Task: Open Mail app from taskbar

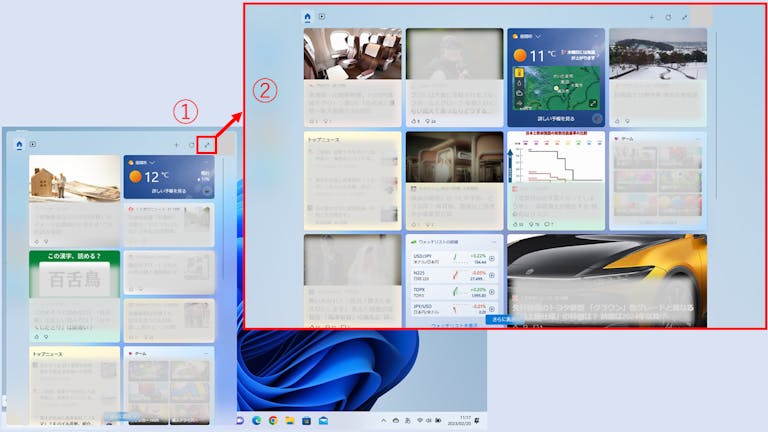Action: [323, 421]
